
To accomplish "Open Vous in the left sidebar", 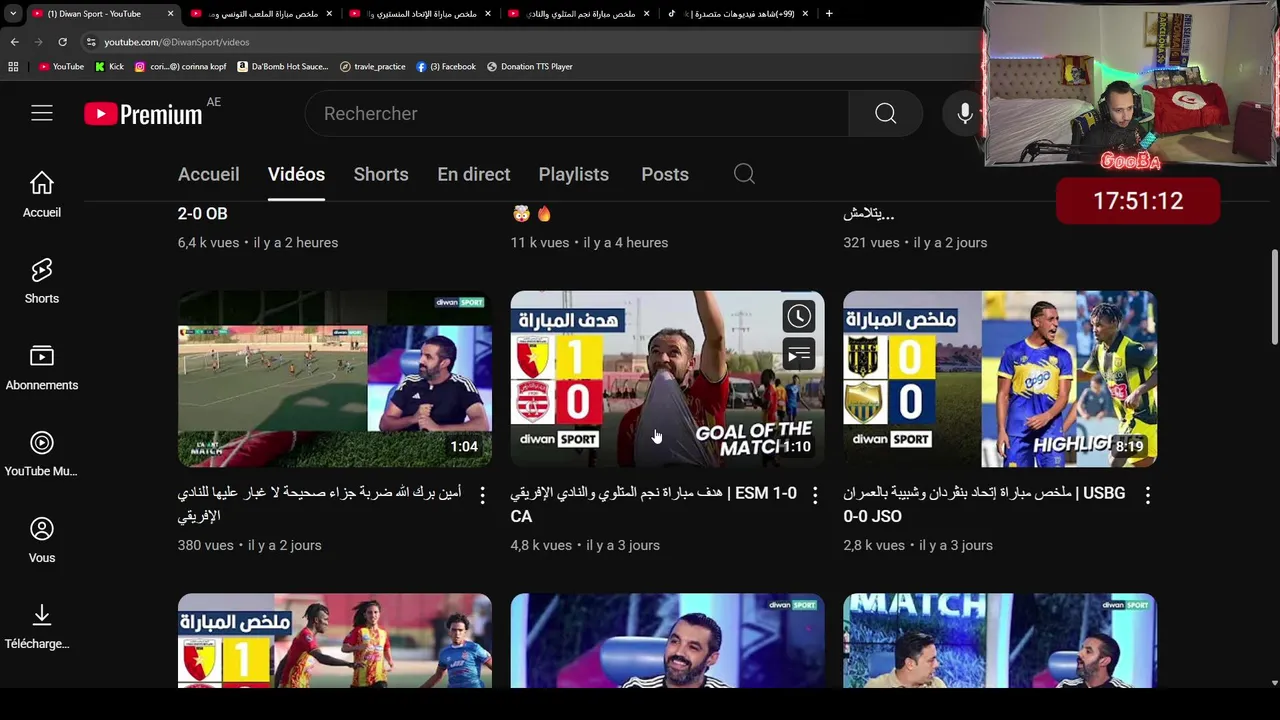I will tap(42, 540).
